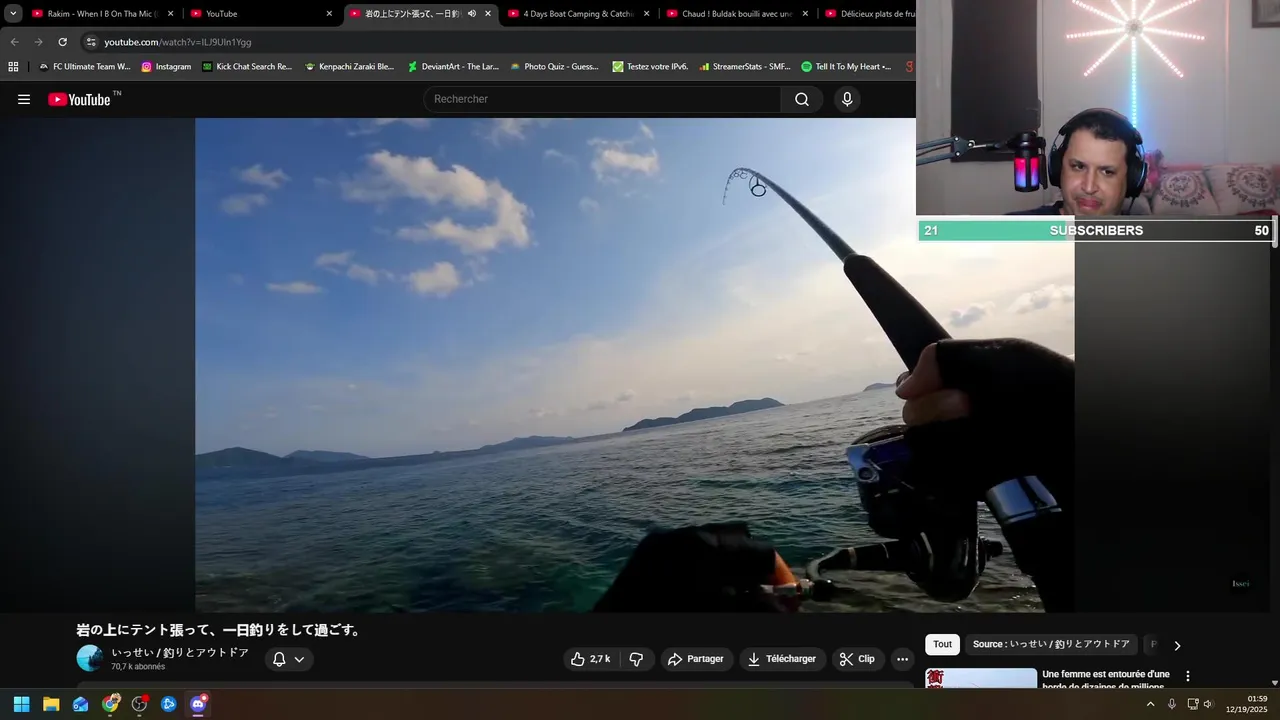1280x720 pixels.
Task: Open File Explorer from the taskbar
Action: coord(51,704)
